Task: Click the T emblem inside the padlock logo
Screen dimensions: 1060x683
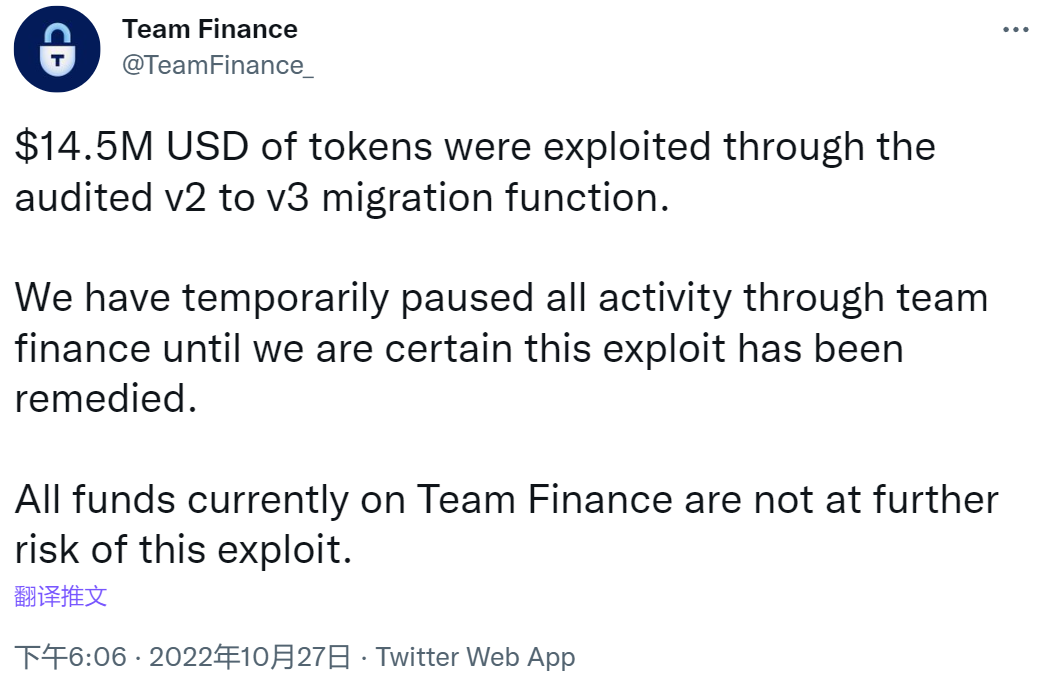Action: click(57, 60)
